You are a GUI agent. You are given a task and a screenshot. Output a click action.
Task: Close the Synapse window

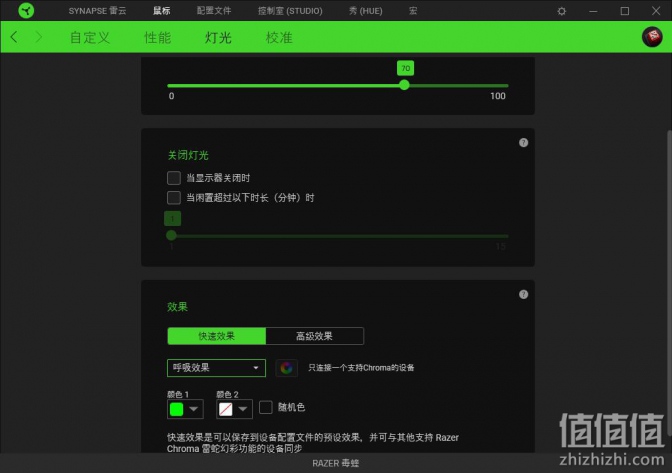coord(656,11)
